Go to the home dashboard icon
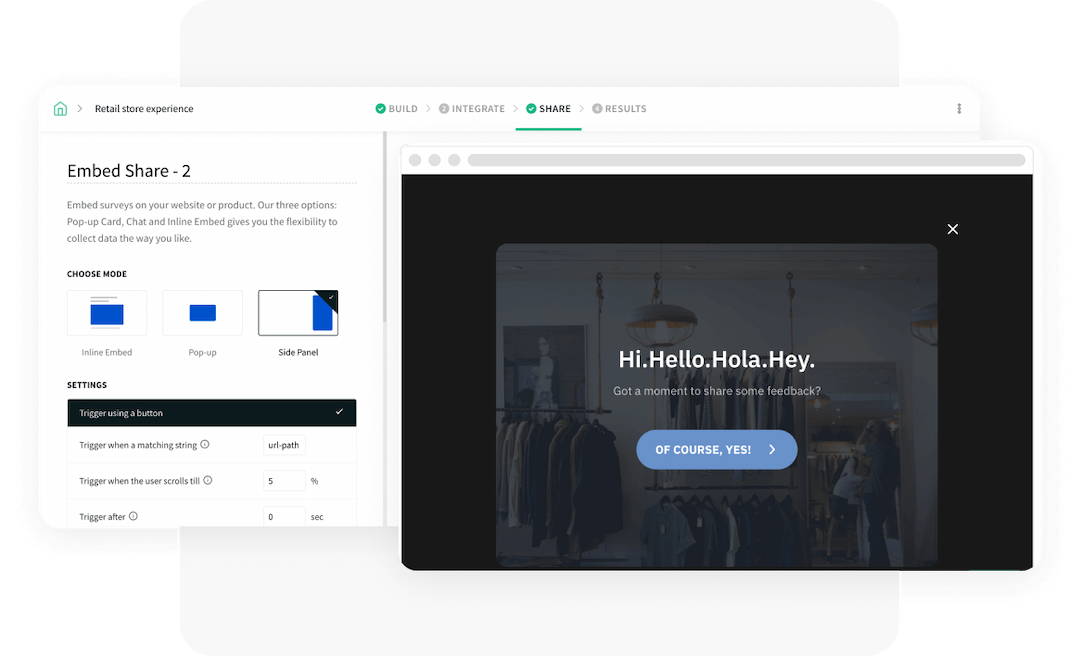The width and height of the screenshot is (1080, 656). (x=60, y=109)
